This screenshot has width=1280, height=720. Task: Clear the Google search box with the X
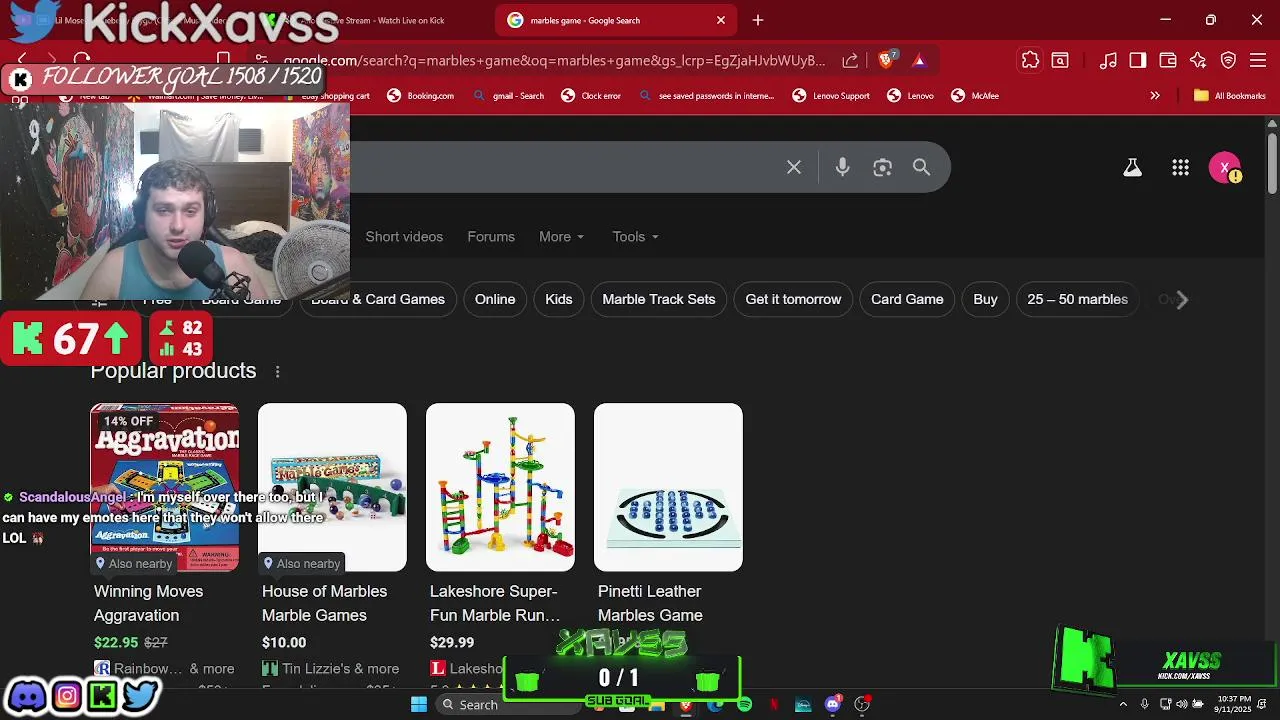[793, 168]
